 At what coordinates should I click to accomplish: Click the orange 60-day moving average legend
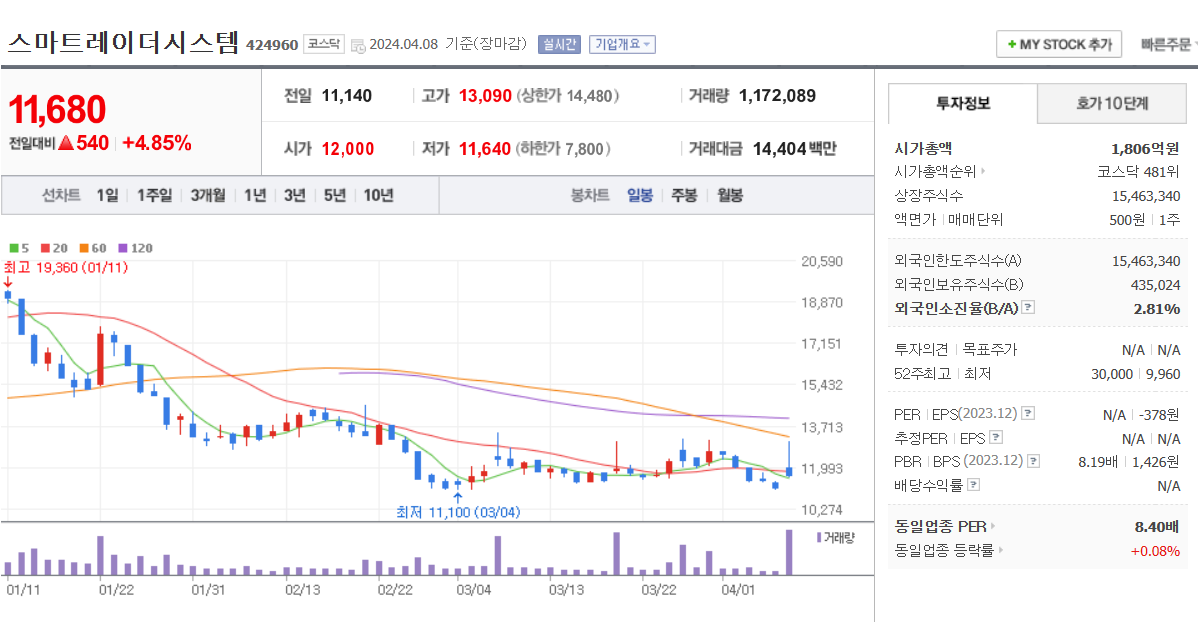coord(93,248)
